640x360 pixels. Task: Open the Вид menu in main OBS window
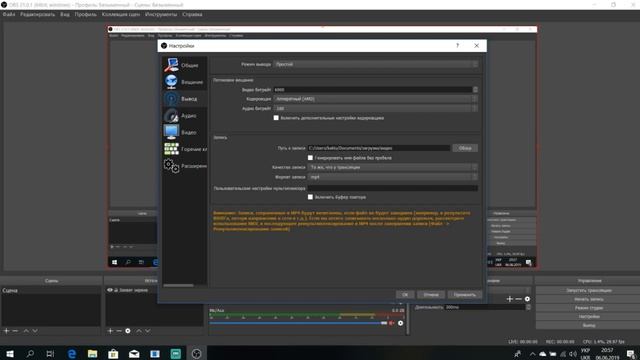click(64, 14)
